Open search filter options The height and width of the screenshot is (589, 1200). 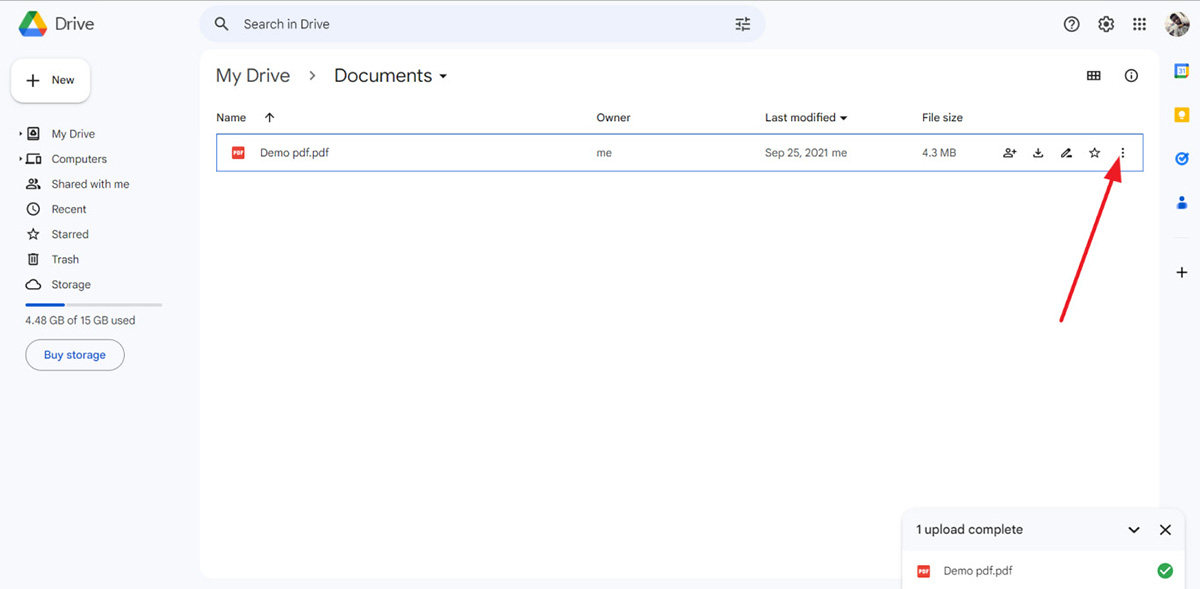click(x=742, y=23)
